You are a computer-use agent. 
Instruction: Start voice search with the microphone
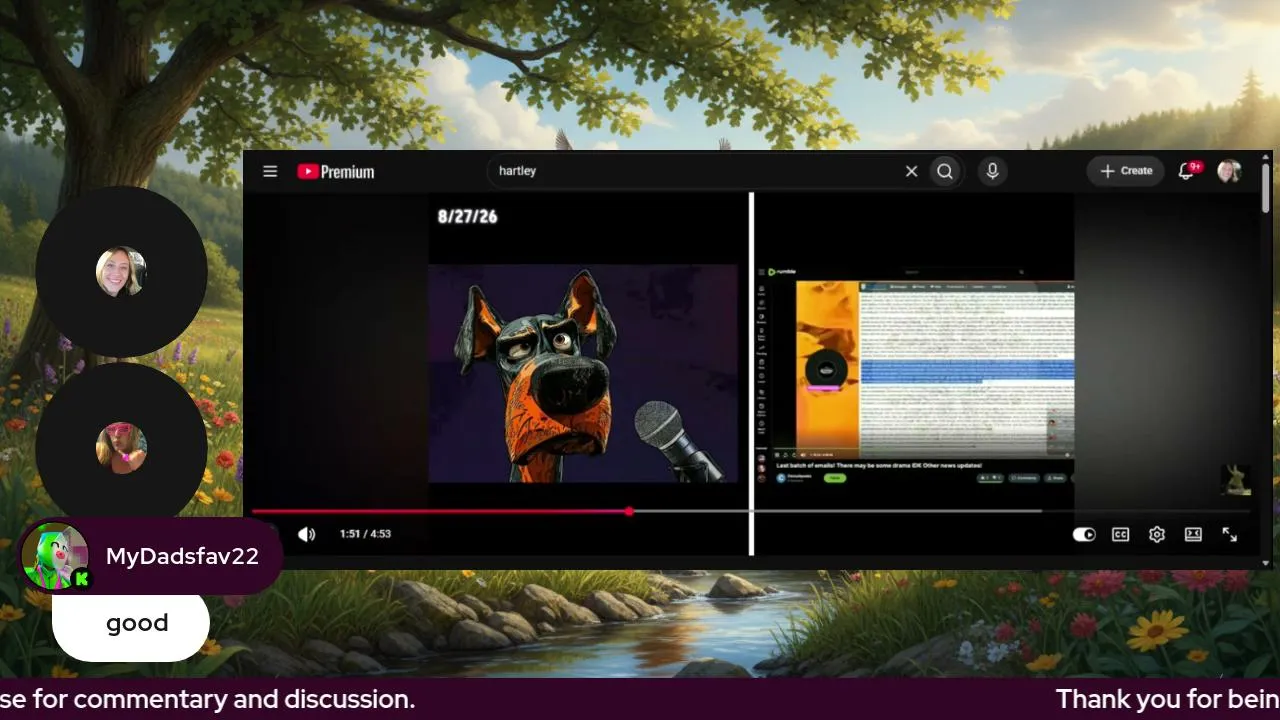[992, 171]
